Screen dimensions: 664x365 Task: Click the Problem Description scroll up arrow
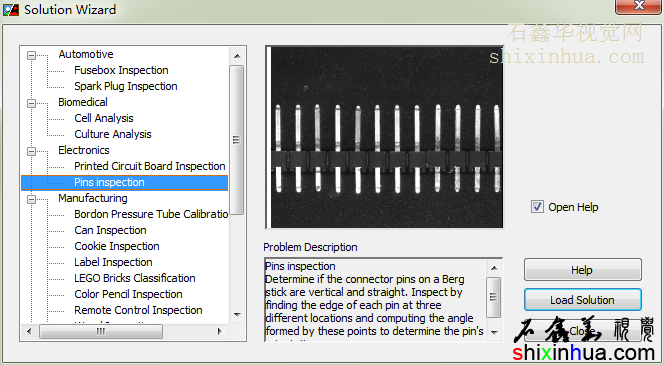pos(494,268)
